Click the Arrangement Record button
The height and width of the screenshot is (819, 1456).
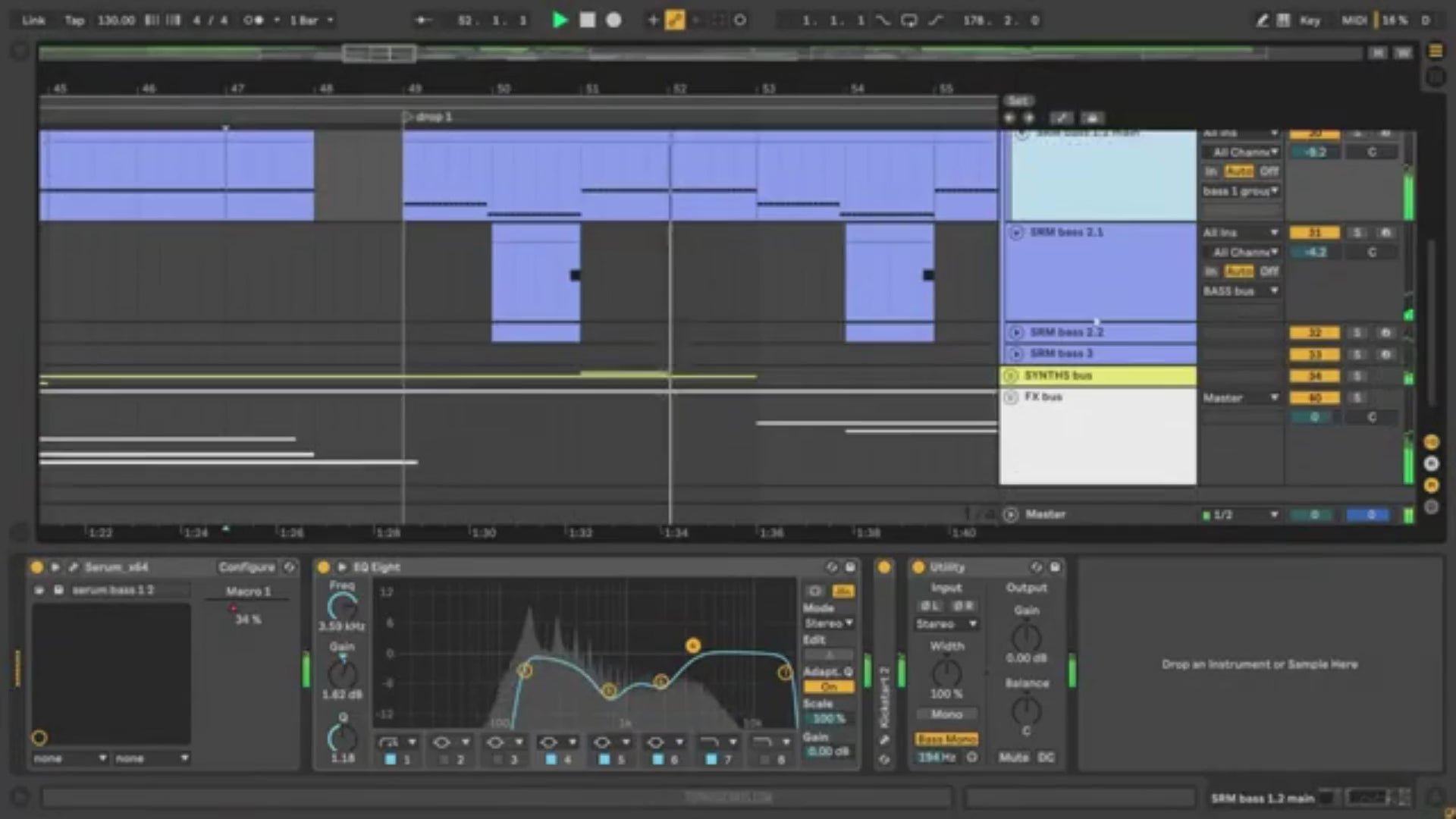coord(613,20)
